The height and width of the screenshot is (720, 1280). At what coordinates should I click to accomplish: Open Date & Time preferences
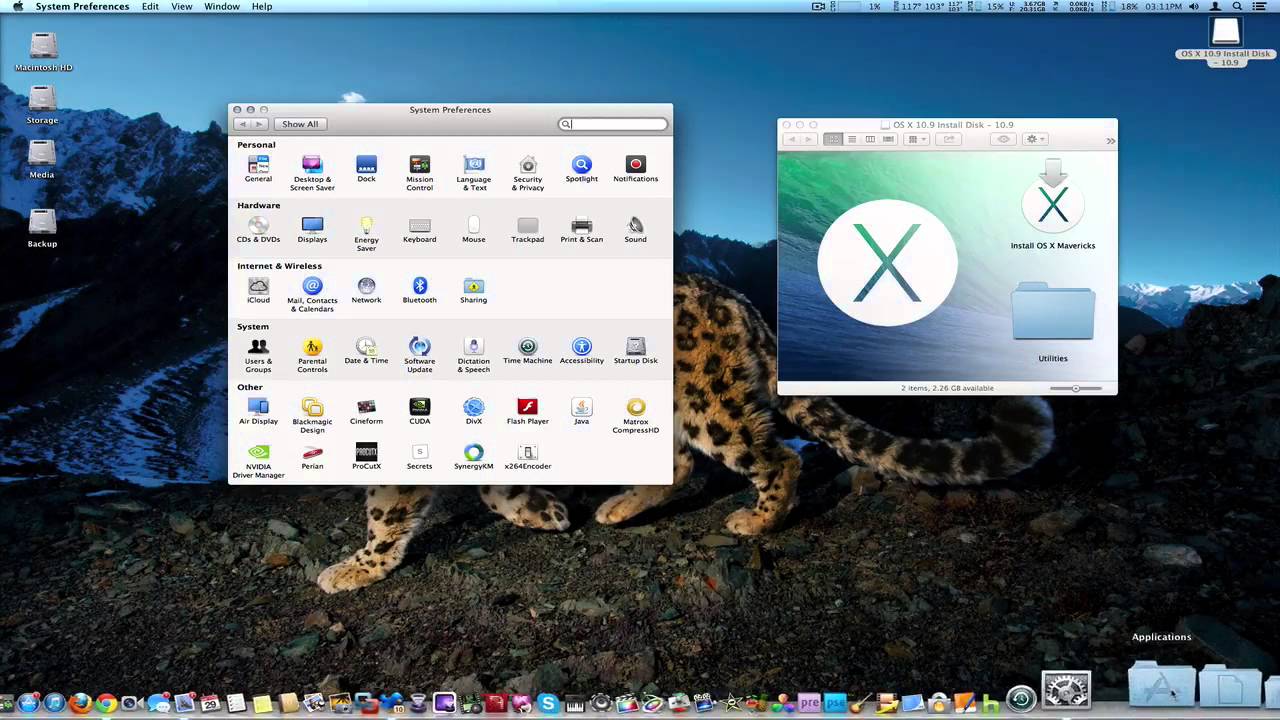coord(366,349)
